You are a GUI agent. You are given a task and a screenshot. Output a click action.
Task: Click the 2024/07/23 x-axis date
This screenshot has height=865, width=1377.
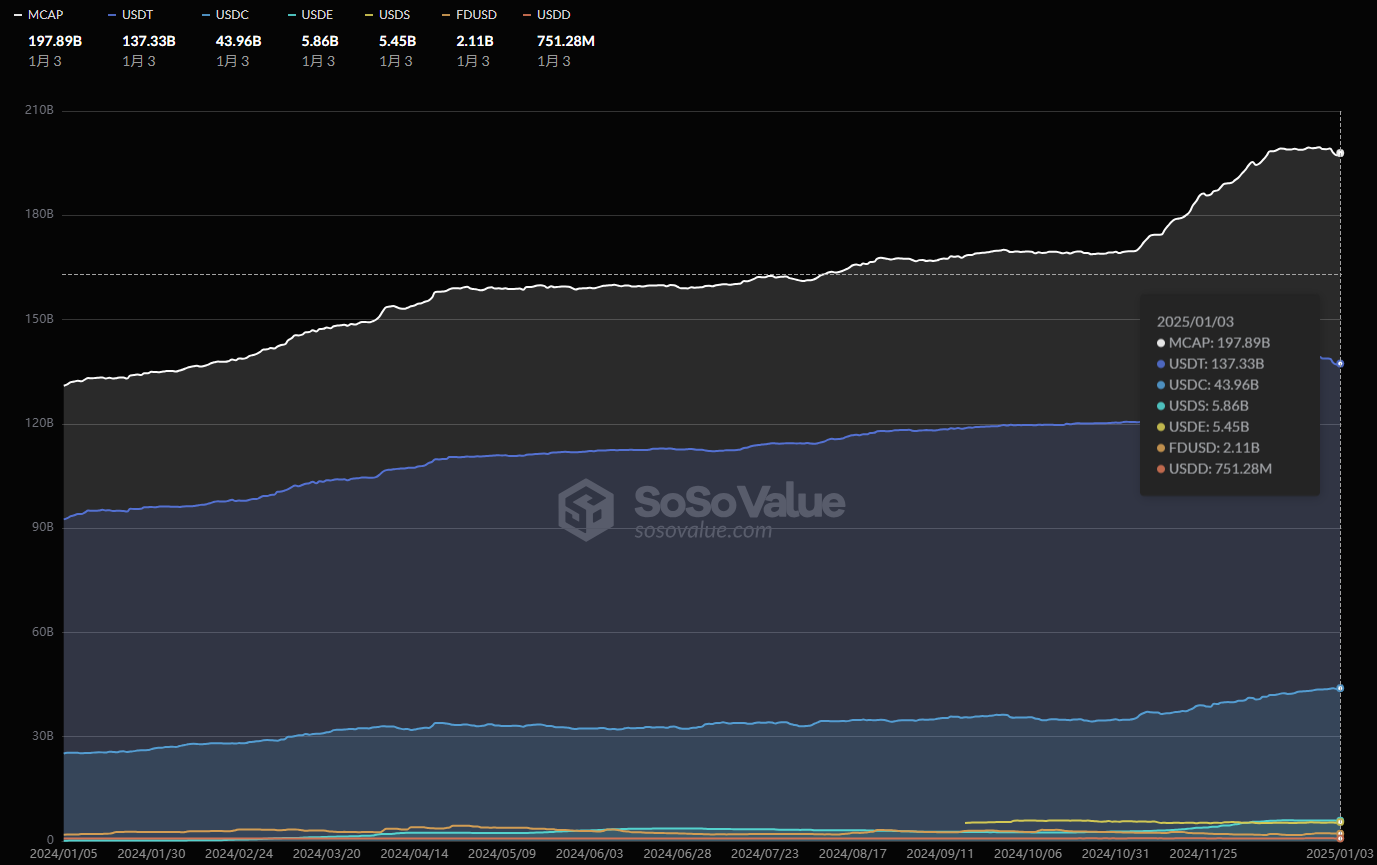click(766, 854)
